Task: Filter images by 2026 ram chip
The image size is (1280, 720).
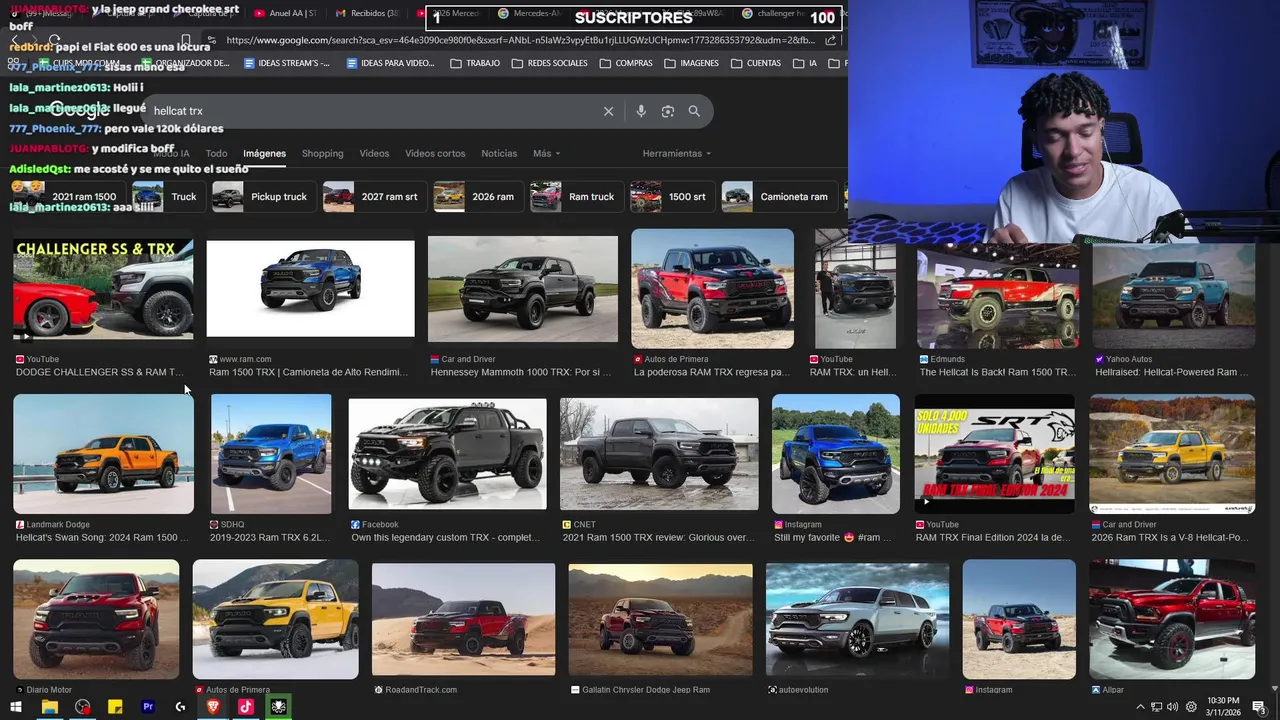Action: coord(477,197)
